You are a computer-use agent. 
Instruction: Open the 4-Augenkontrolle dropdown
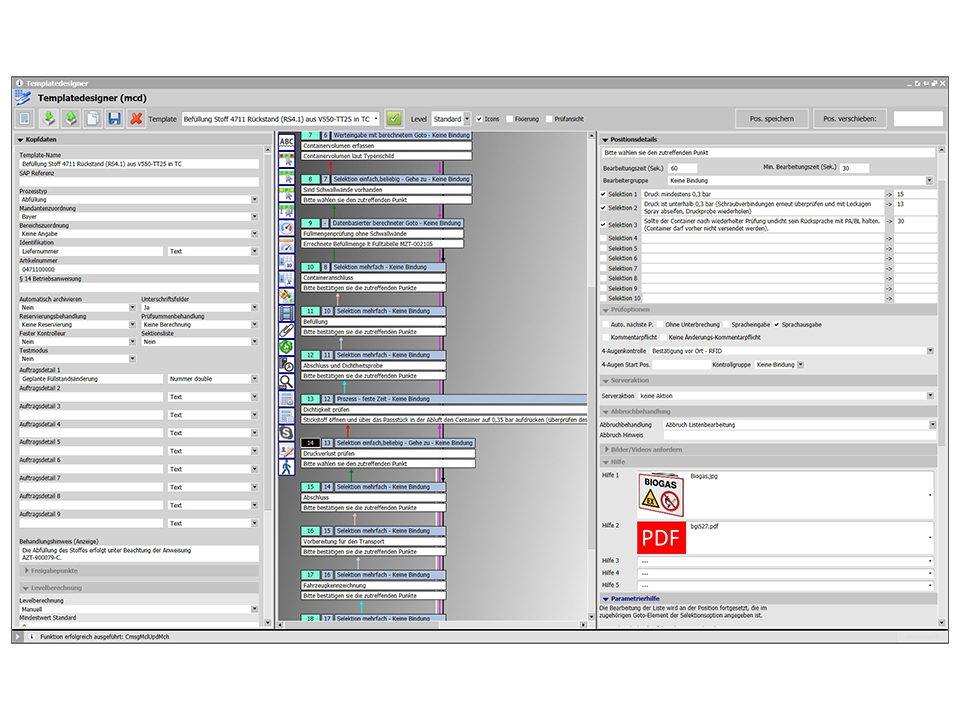point(930,351)
